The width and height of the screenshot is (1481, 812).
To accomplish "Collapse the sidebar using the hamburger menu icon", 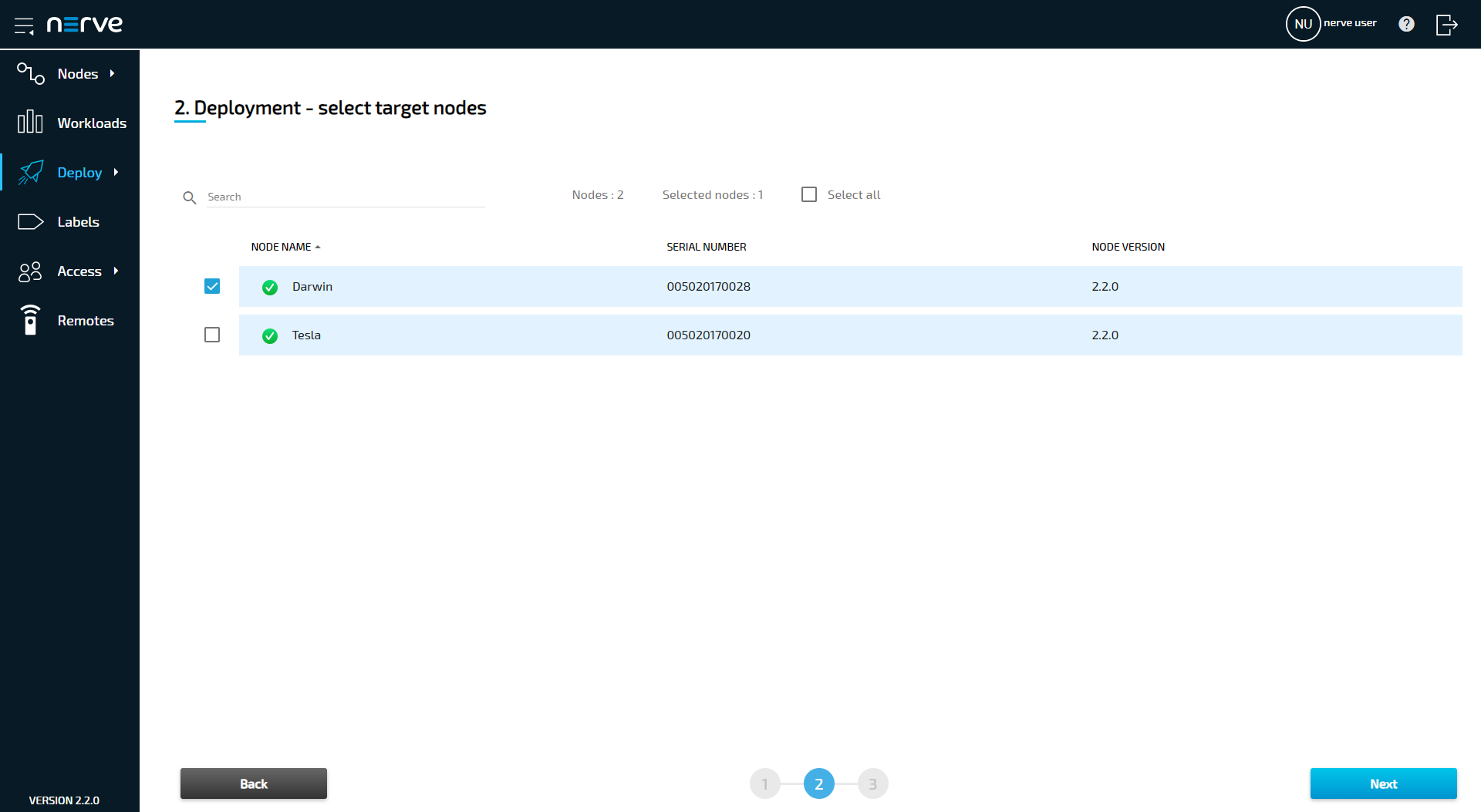I will tap(24, 25).
